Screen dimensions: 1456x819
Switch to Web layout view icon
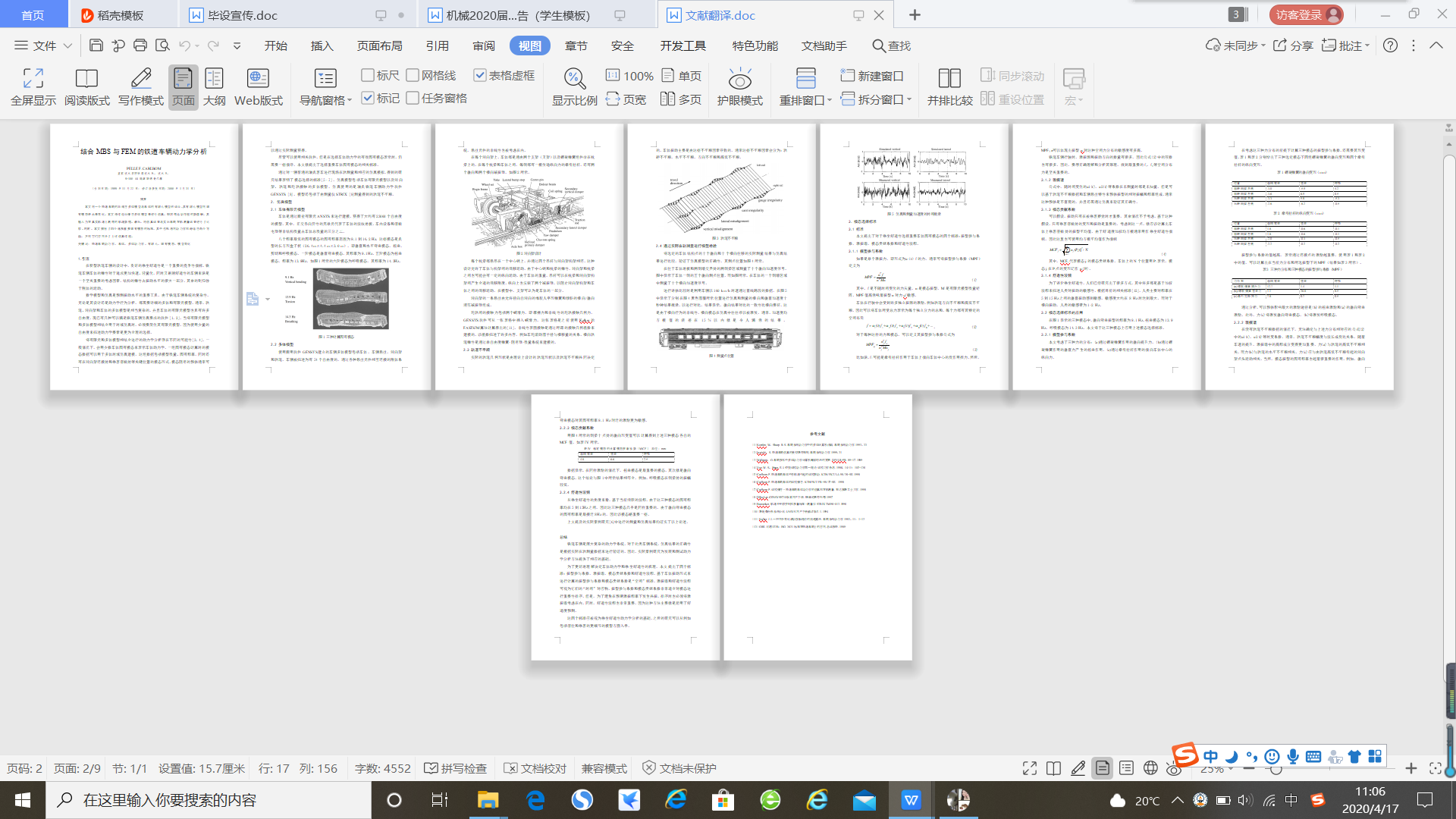(x=258, y=78)
